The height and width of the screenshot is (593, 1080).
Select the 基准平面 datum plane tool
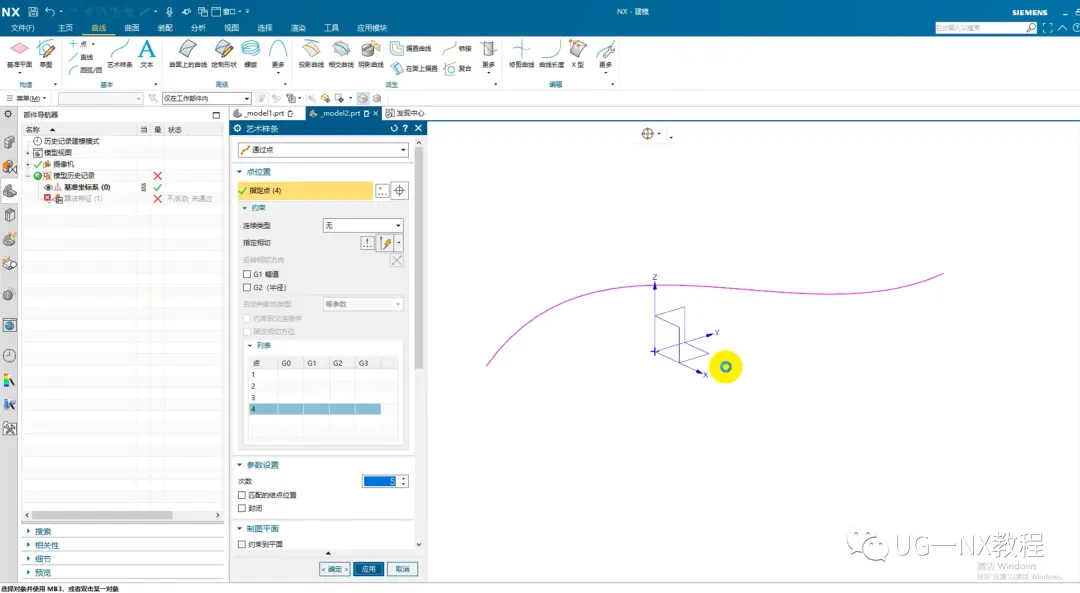[x=19, y=54]
